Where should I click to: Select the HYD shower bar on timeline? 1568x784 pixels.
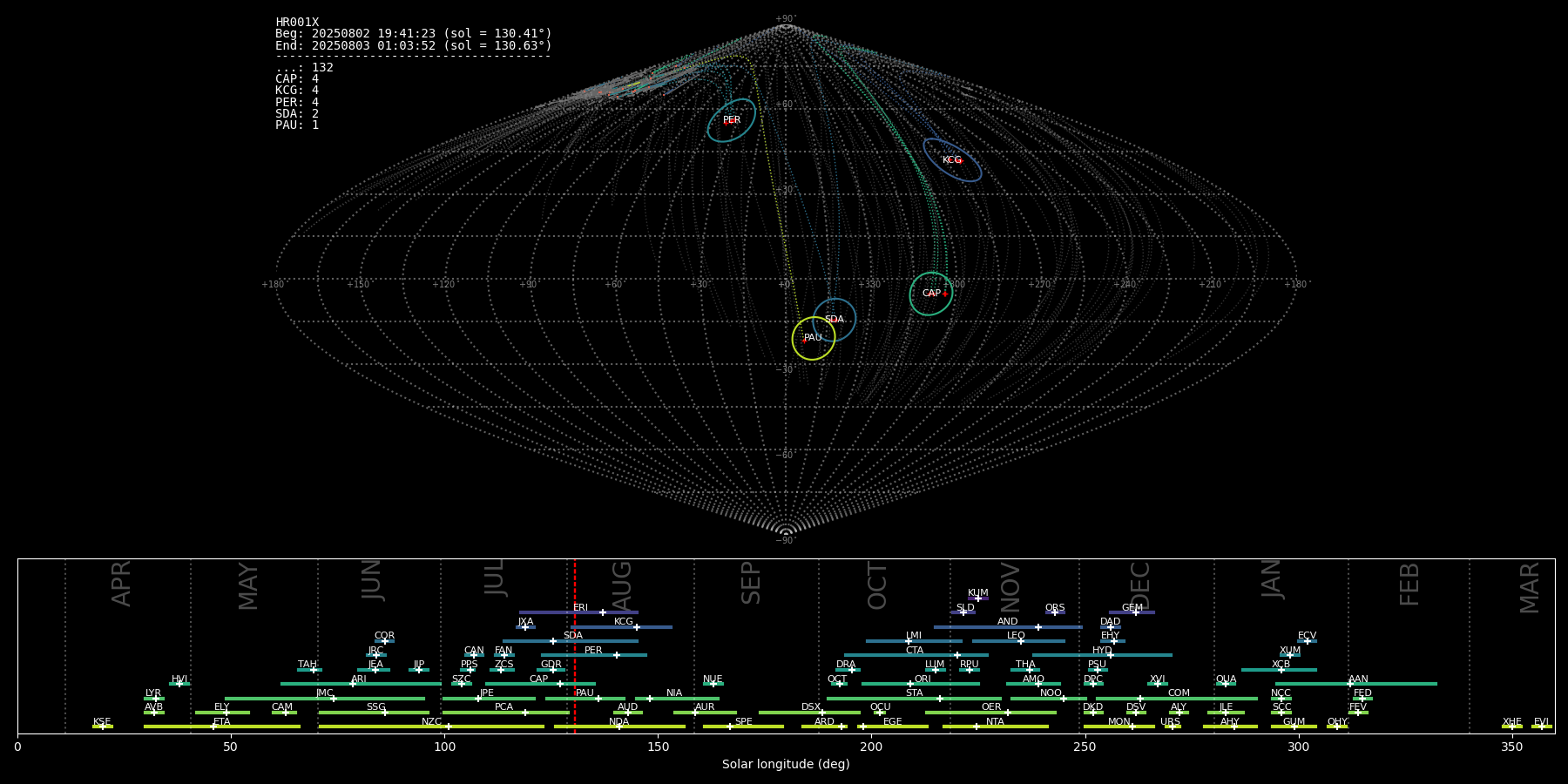coord(1102,655)
